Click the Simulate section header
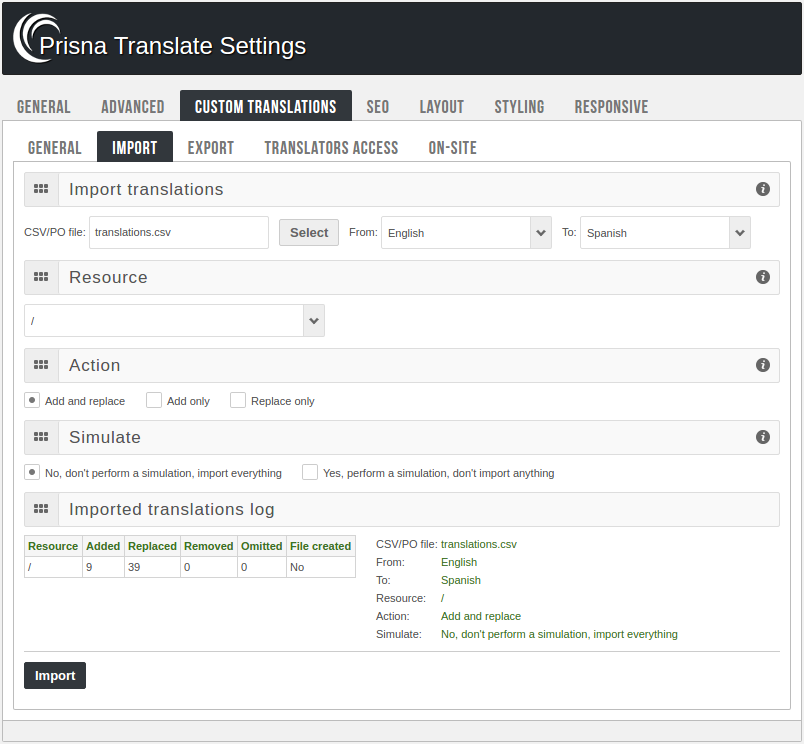This screenshot has height=744, width=804. 402,437
